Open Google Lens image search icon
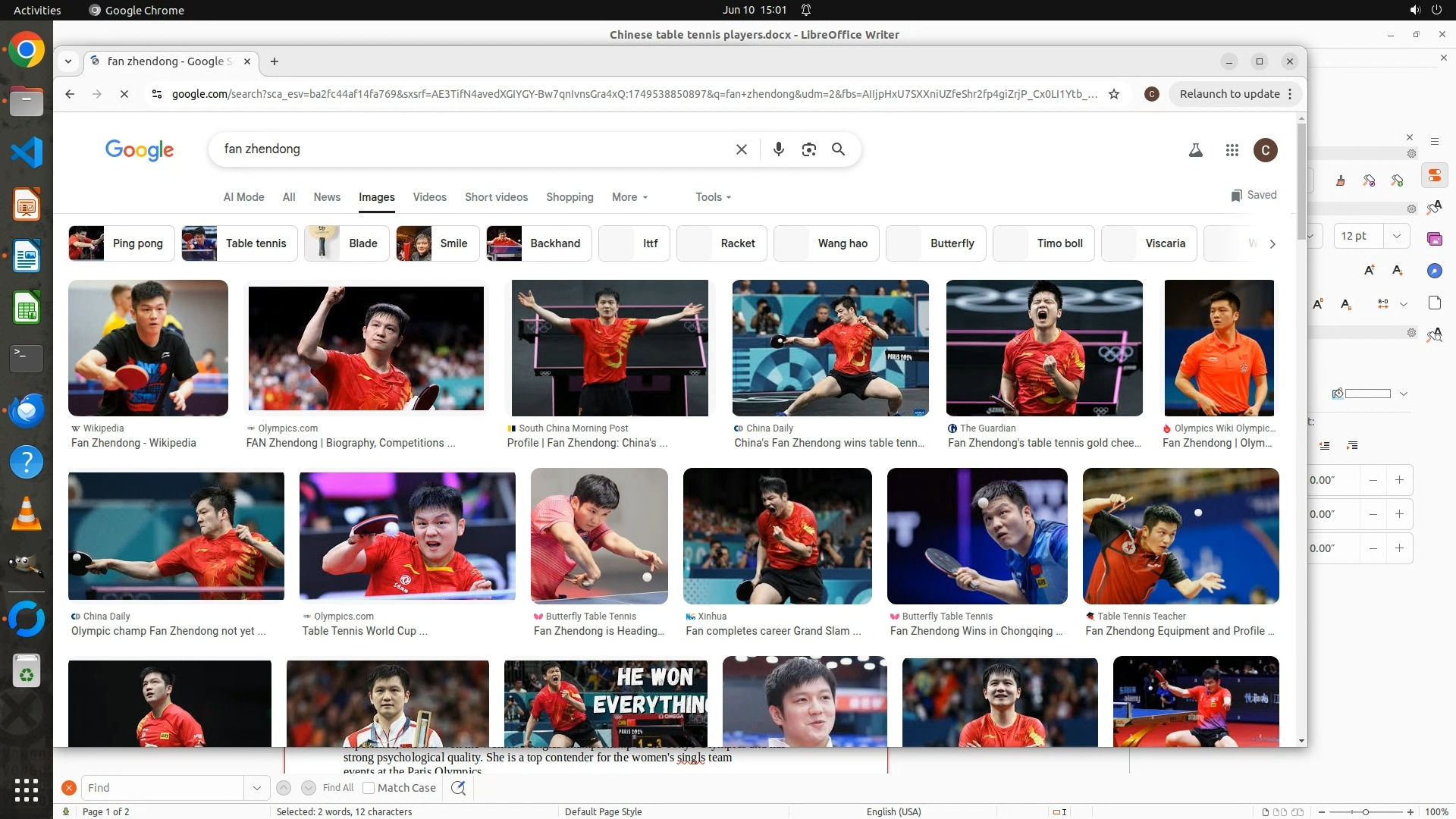The width and height of the screenshot is (1456, 819). (x=808, y=149)
